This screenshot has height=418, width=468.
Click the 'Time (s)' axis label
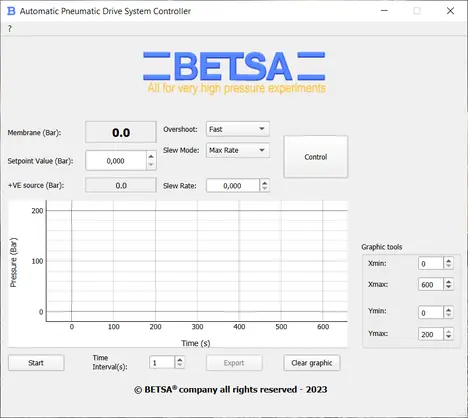pos(196,343)
